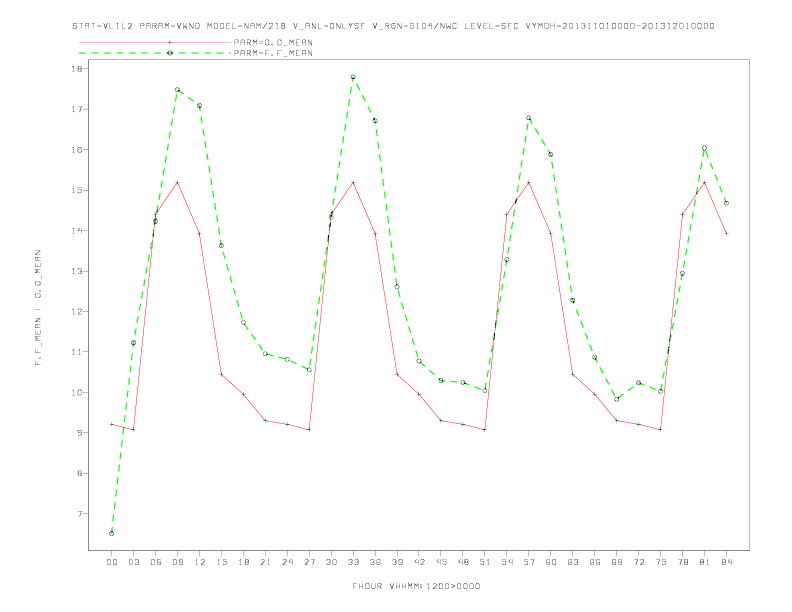Click the x-axis tick label 36
792x612 pixels.
(x=375, y=562)
